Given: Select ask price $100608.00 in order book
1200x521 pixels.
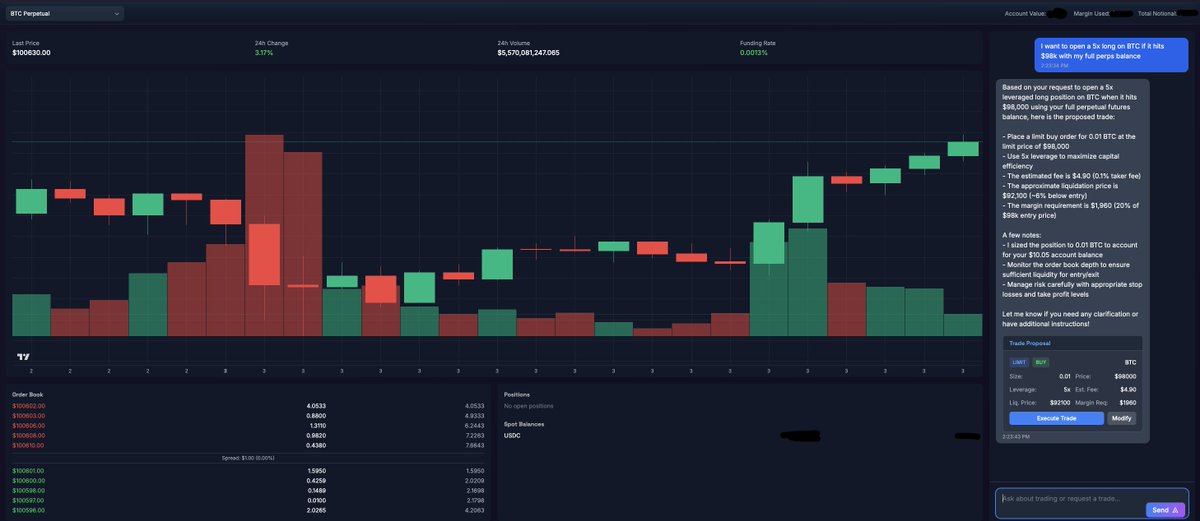Looking at the screenshot, I should 29,436.
